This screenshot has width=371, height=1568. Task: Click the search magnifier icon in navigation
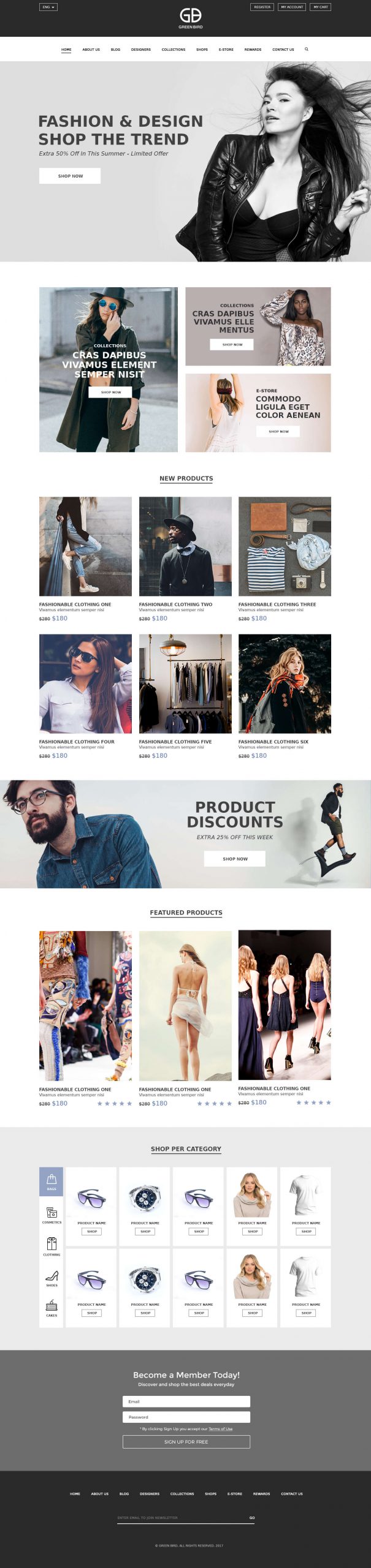point(307,49)
